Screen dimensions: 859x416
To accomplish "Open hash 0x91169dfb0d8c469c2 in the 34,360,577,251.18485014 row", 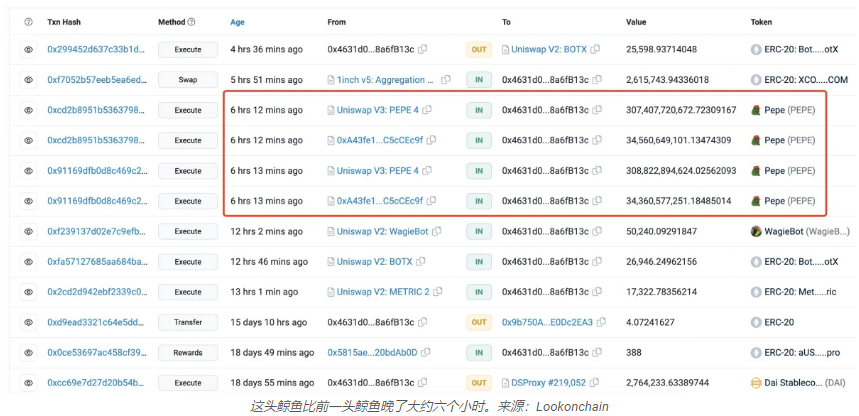I will (97, 201).
